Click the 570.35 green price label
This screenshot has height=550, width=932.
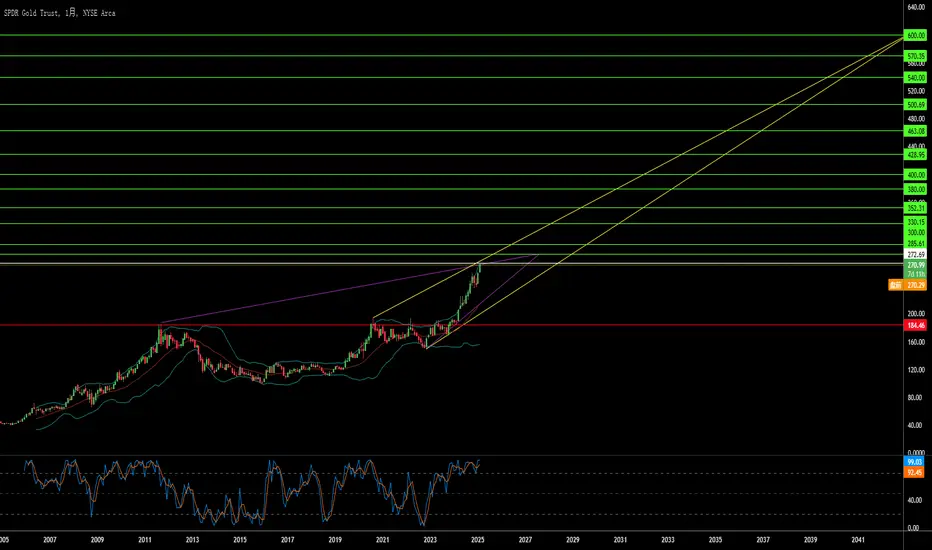[x=915, y=56]
